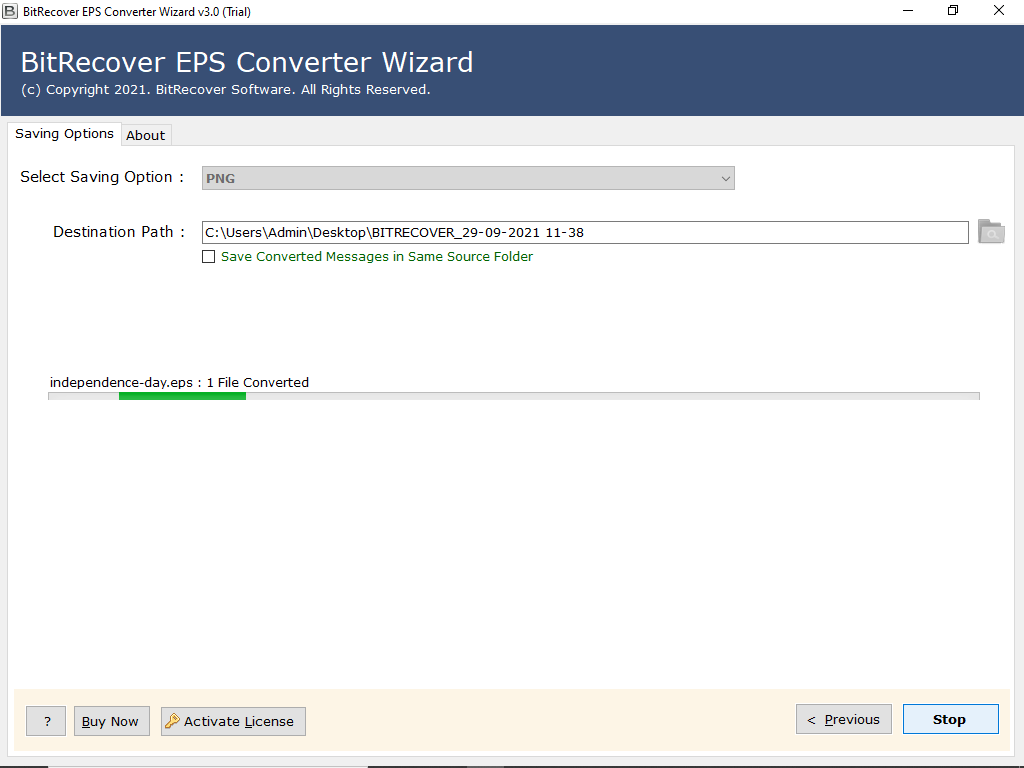This screenshot has width=1024, height=768.
Task: Click the key icon on Activate License
Action: [172, 721]
